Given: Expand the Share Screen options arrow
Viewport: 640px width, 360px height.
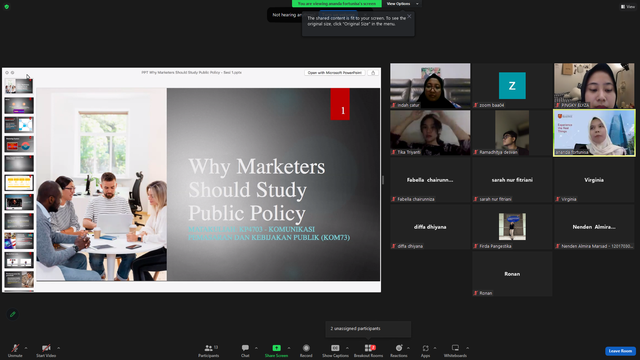Looking at the screenshot, I should click(289, 348).
